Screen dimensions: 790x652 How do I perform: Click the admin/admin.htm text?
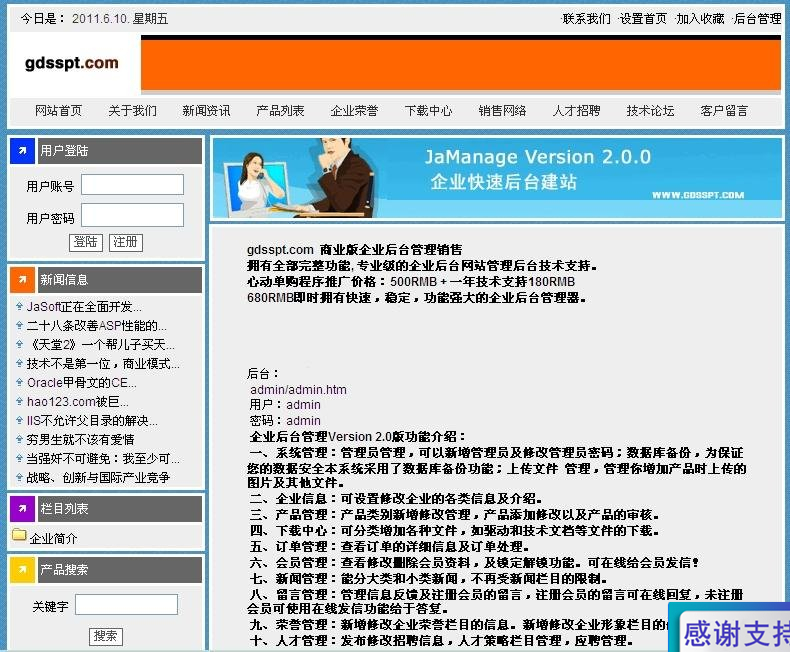(x=298, y=389)
